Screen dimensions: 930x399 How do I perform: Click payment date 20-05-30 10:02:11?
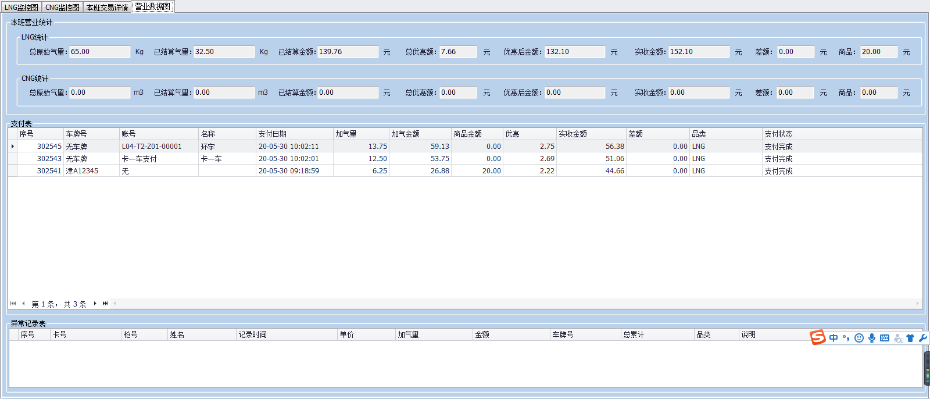pyautogui.click(x=295, y=146)
